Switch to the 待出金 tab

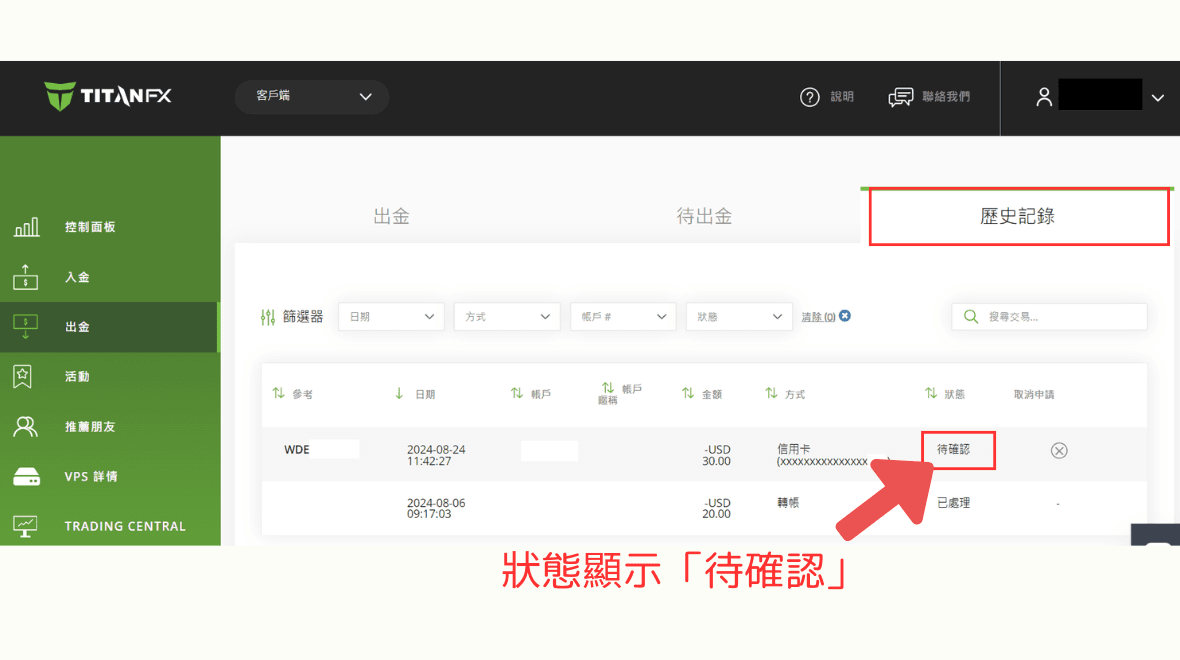click(x=704, y=216)
